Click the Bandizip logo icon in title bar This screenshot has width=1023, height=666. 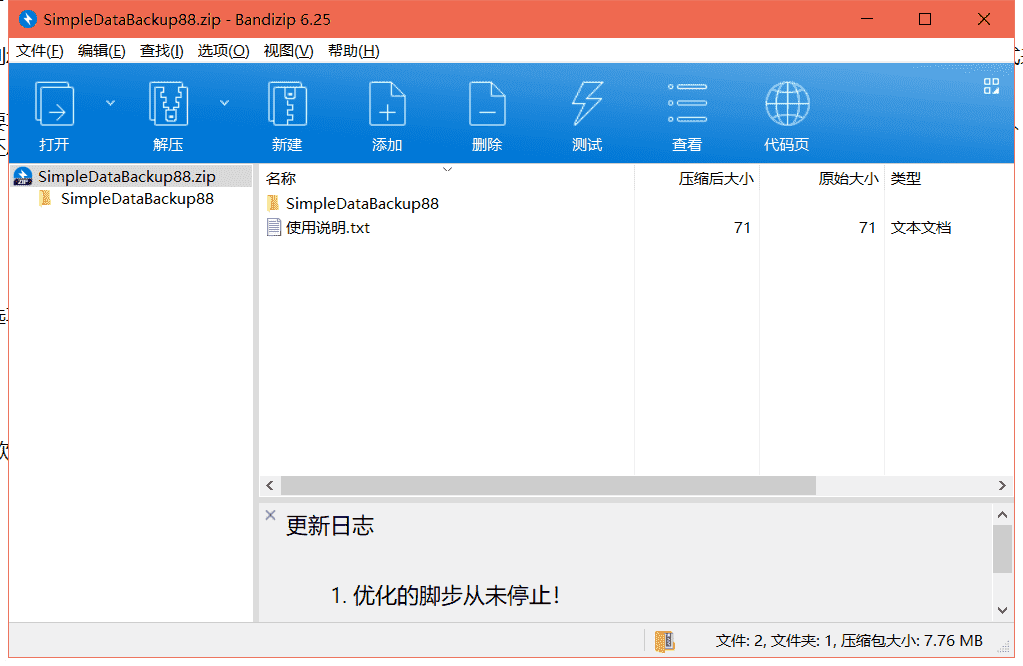27,19
